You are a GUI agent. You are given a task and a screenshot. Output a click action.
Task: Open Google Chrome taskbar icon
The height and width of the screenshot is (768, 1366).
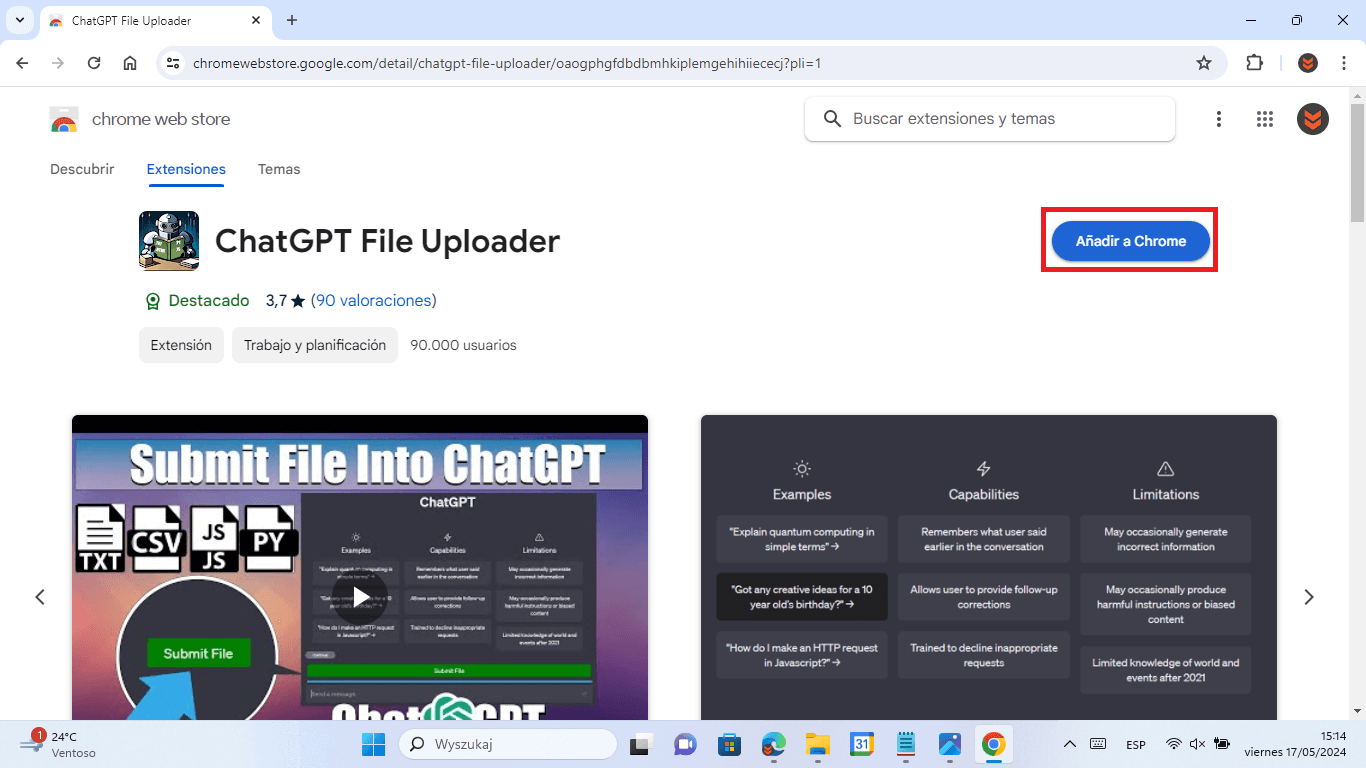tap(993, 744)
